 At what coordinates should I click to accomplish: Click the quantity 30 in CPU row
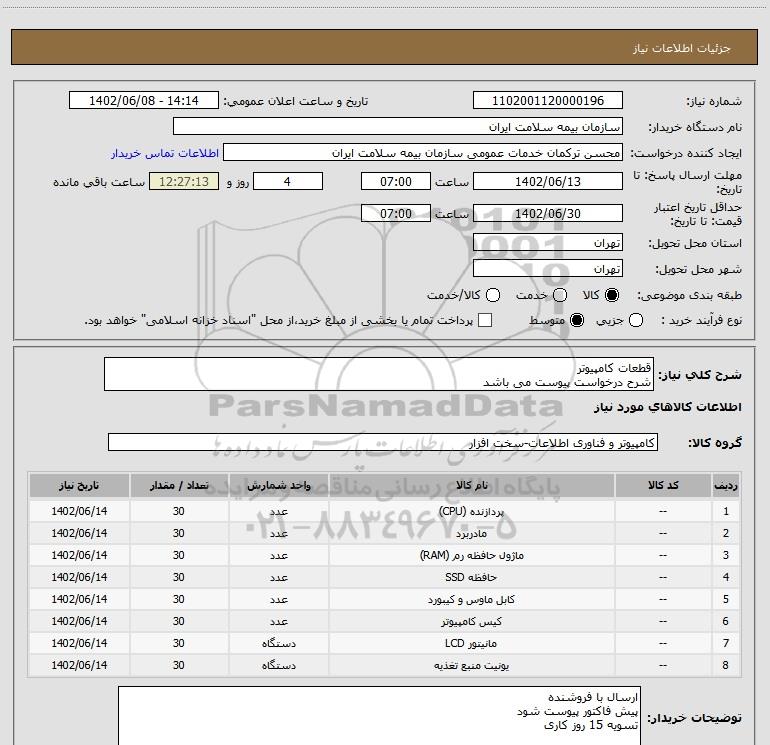179,511
